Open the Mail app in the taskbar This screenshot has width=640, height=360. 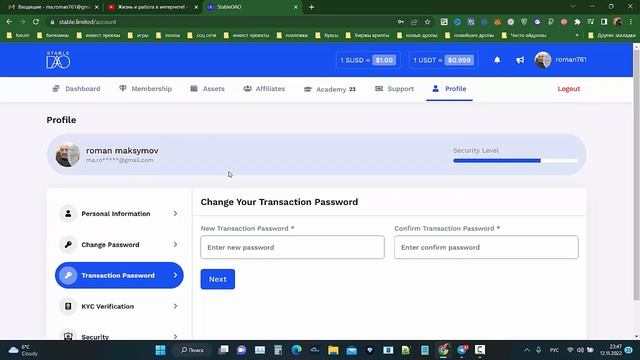[351, 350]
